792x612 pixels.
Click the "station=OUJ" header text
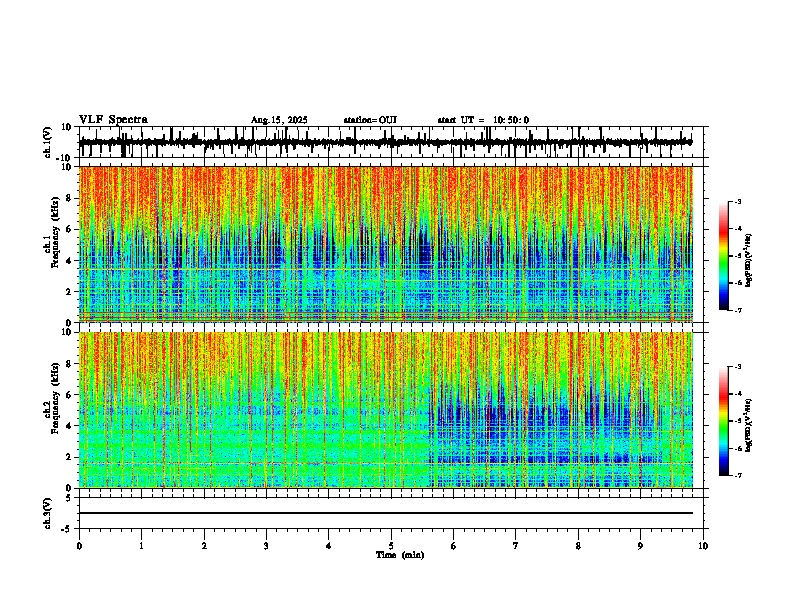pyautogui.click(x=370, y=120)
